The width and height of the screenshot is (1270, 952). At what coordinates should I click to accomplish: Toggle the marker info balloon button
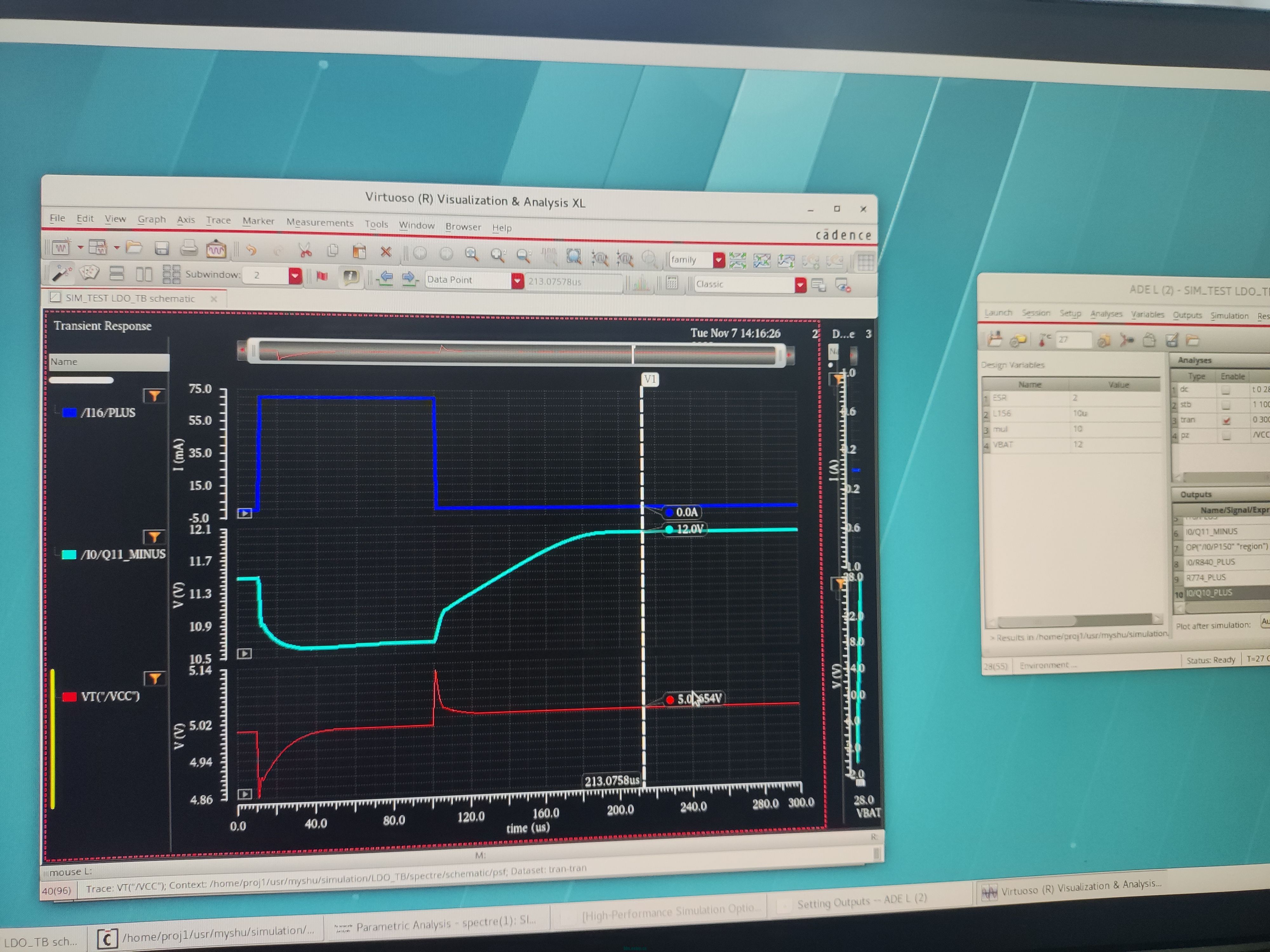click(350, 278)
